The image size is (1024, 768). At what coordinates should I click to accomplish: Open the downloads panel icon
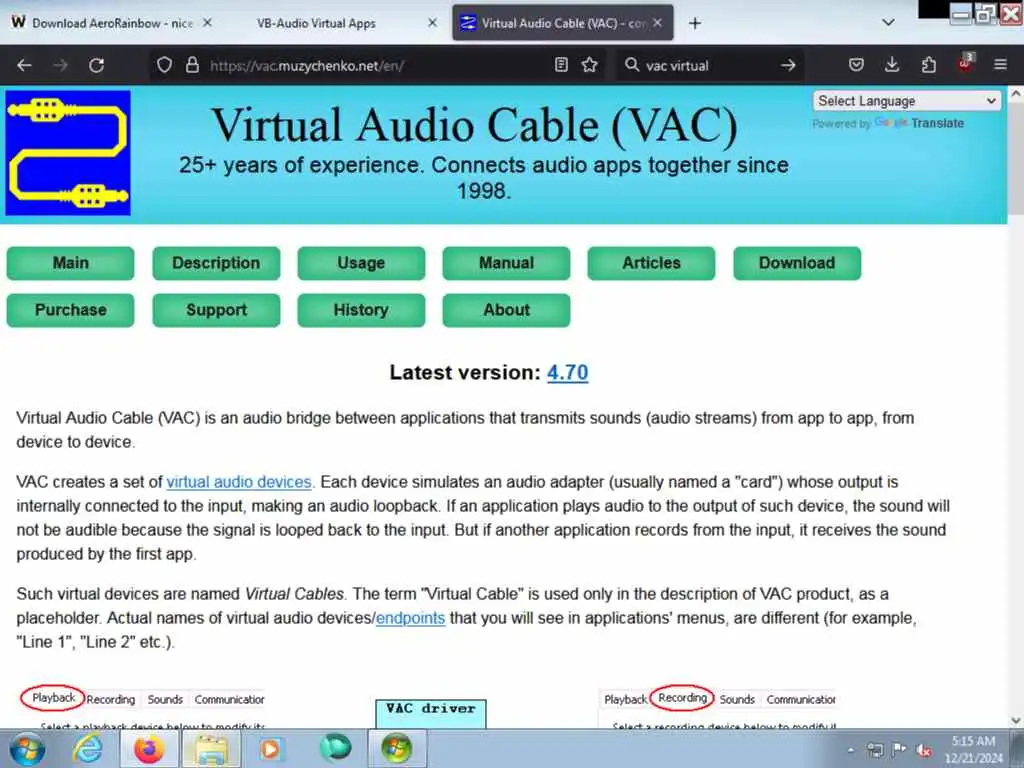coord(892,65)
